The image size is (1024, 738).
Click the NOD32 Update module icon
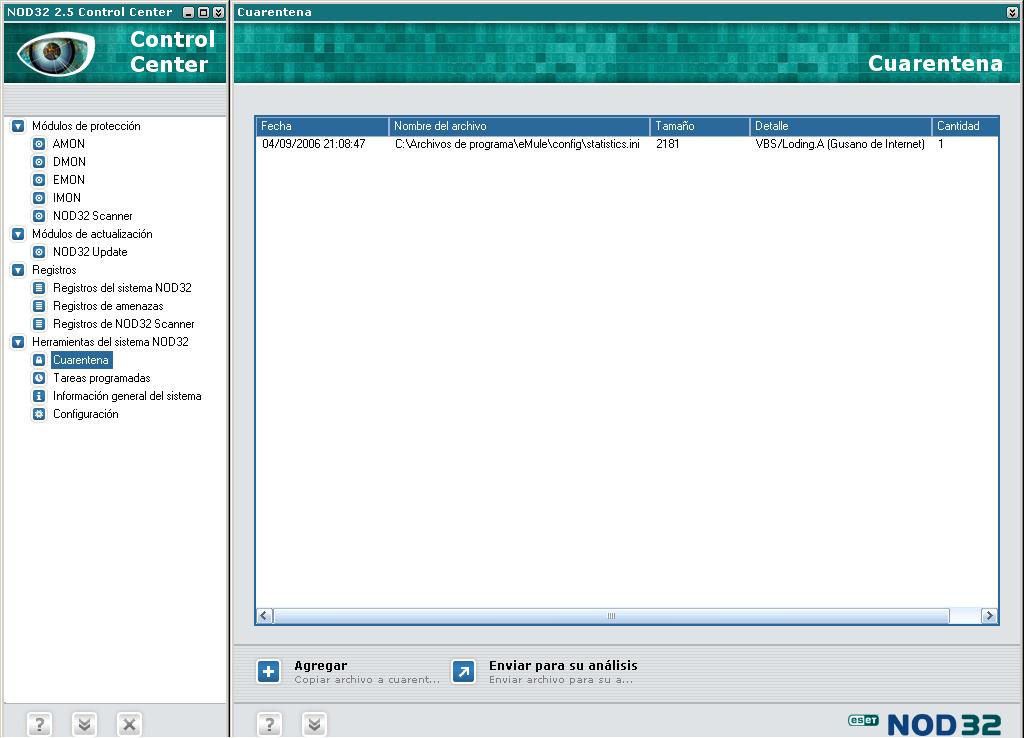pyautogui.click(x=39, y=252)
